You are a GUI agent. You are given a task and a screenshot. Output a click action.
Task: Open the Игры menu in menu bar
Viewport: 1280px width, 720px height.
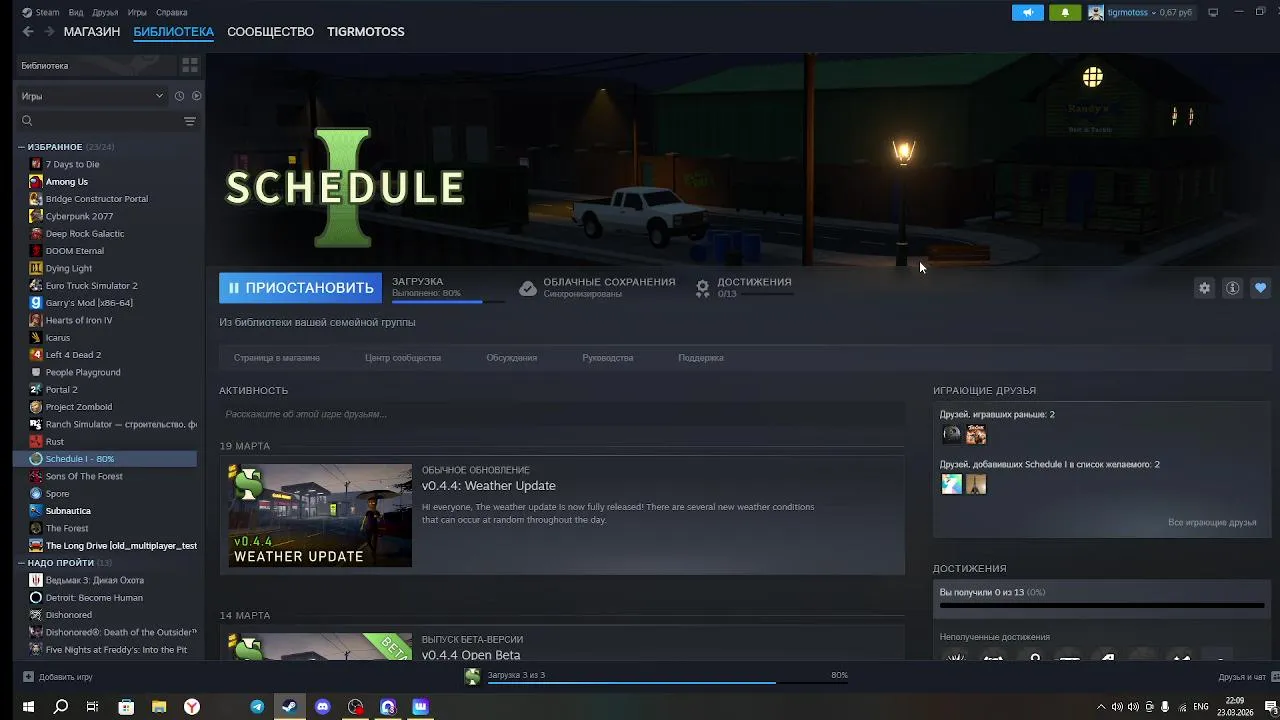click(137, 12)
